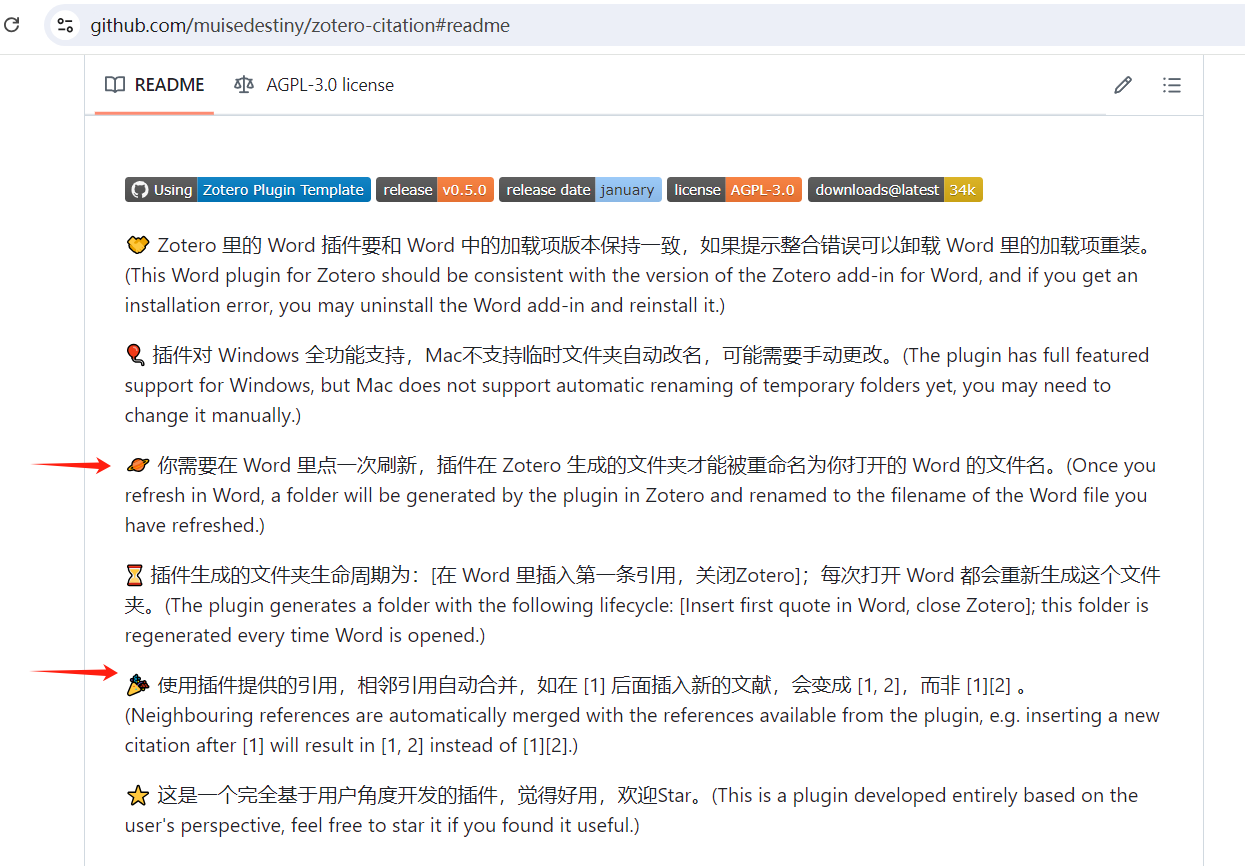Click text 'regenerated every time Word is opened.)'
This screenshot has height=866, width=1245.
(305, 635)
